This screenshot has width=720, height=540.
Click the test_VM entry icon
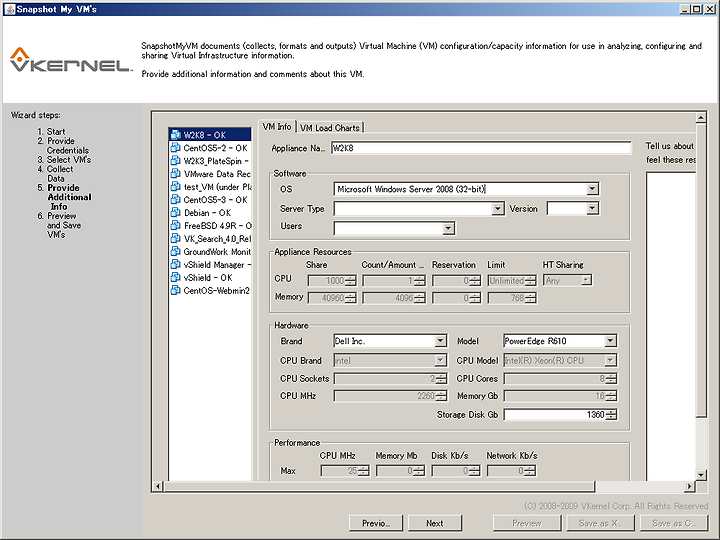tap(175, 186)
